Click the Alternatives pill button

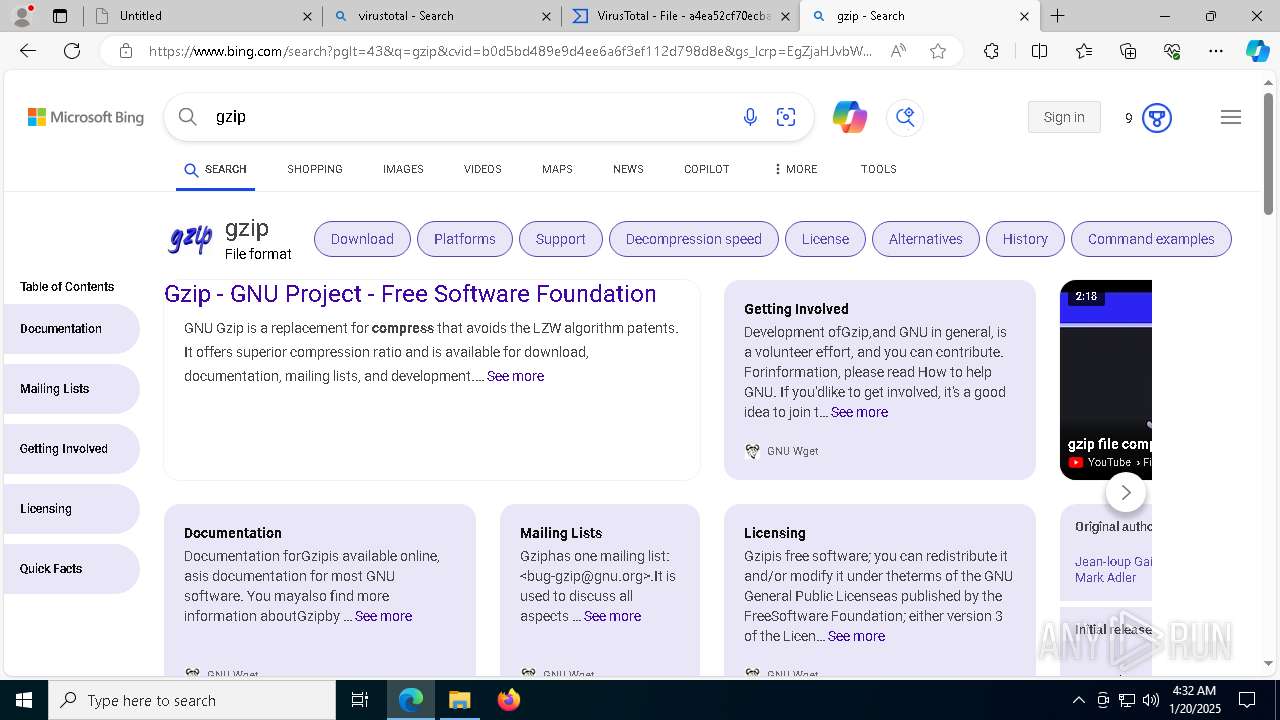tap(926, 239)
